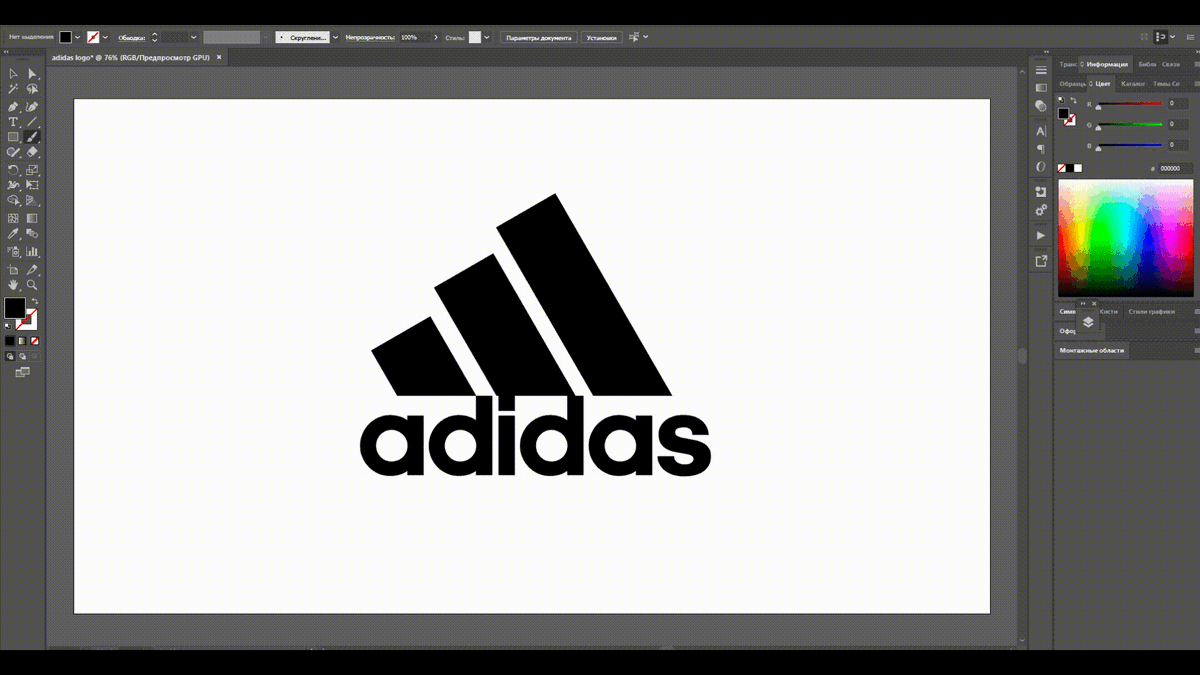Expand opacity value arrow

[x=434, y=37]
